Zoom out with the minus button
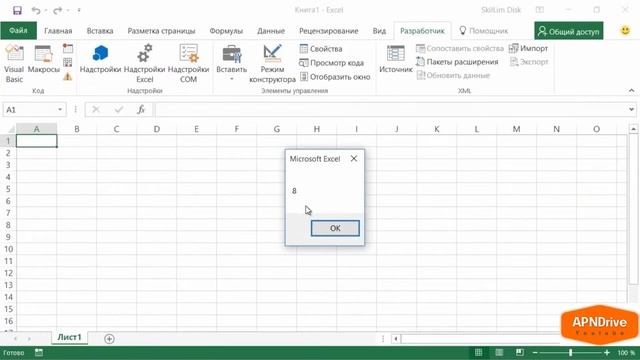 click(535, 353)
